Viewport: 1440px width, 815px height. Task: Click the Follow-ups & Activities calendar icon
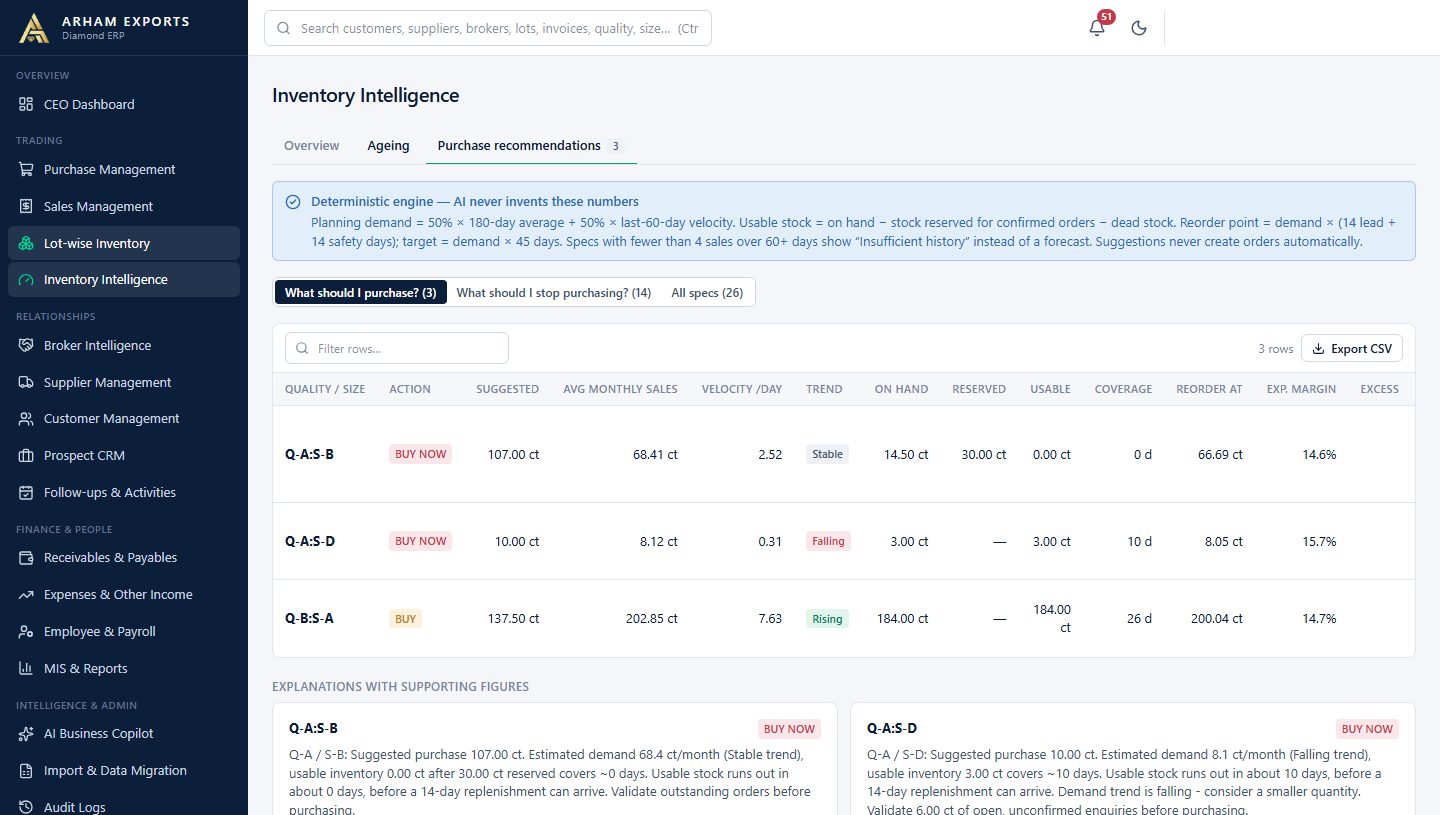tap(26, 492)
